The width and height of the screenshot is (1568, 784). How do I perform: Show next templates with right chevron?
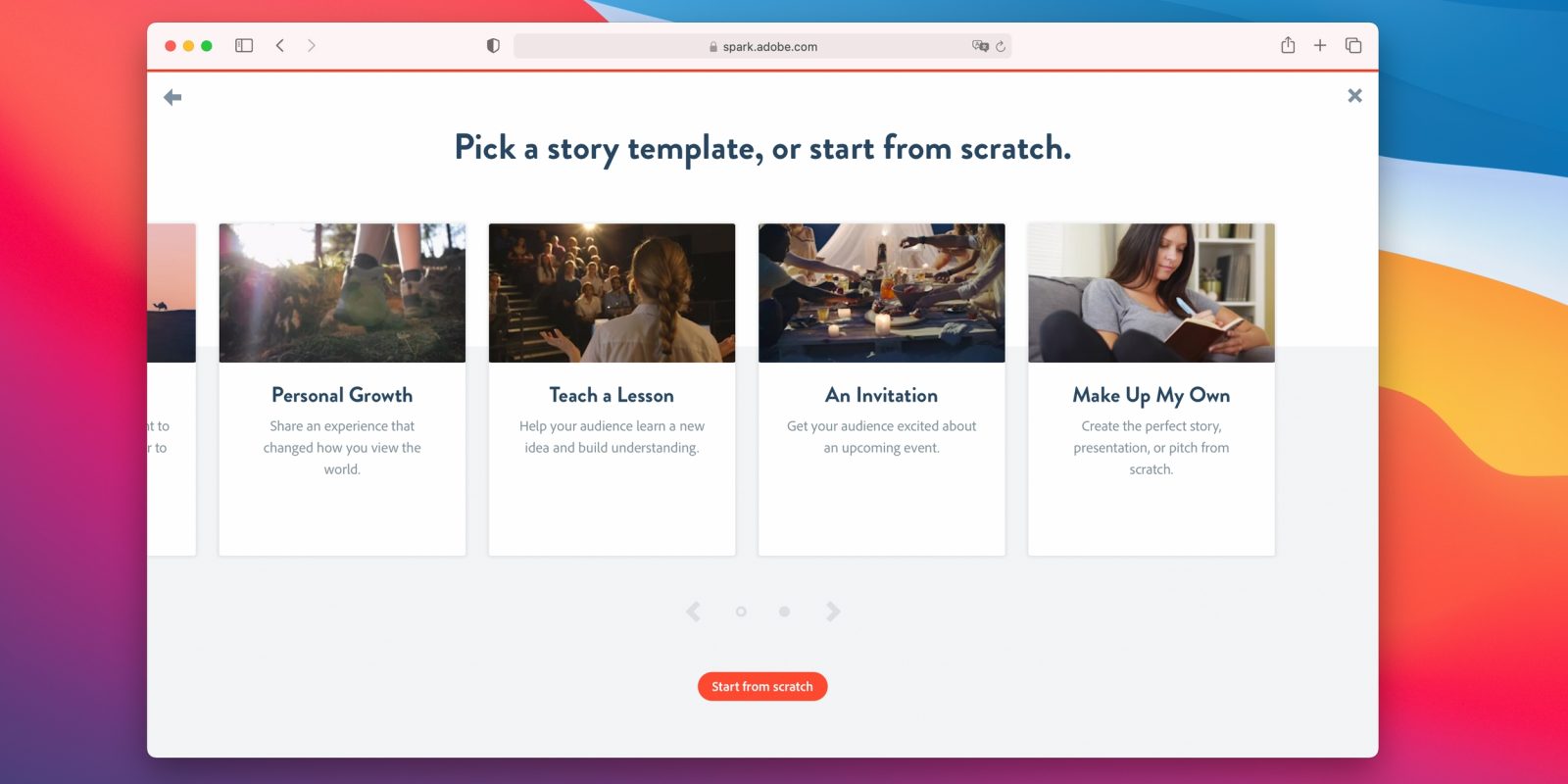tap(833, 612)
